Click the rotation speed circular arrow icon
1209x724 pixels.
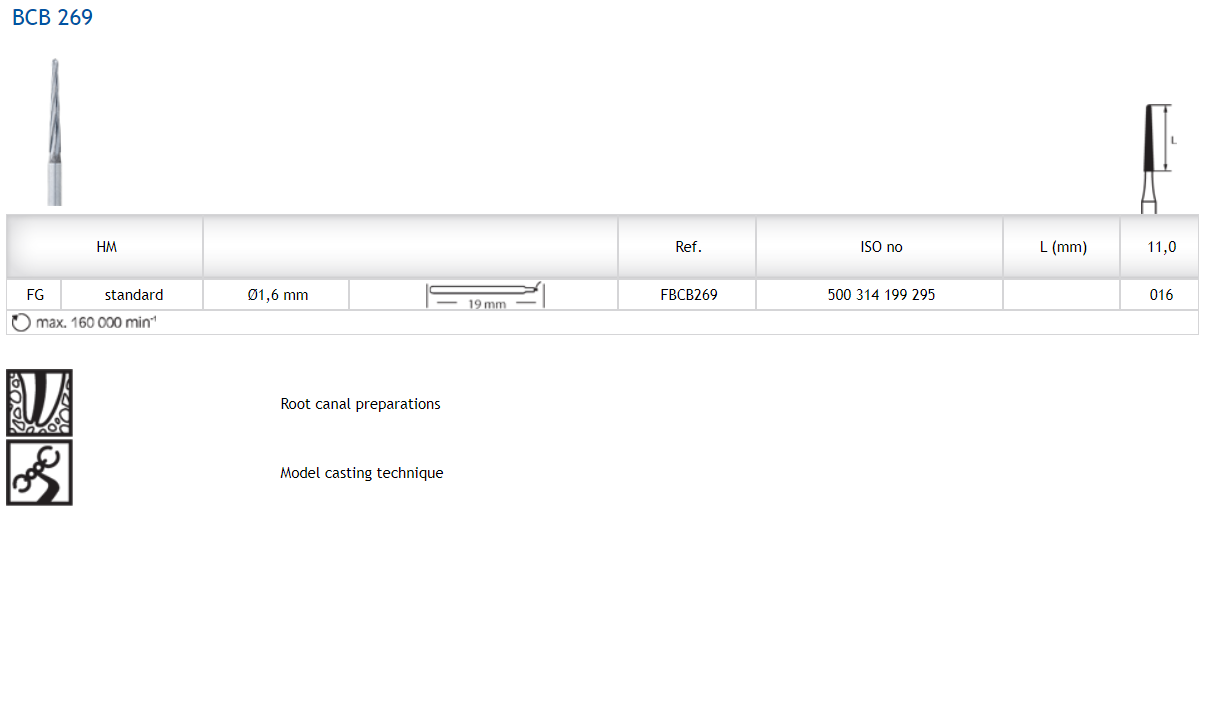(20, 323)
